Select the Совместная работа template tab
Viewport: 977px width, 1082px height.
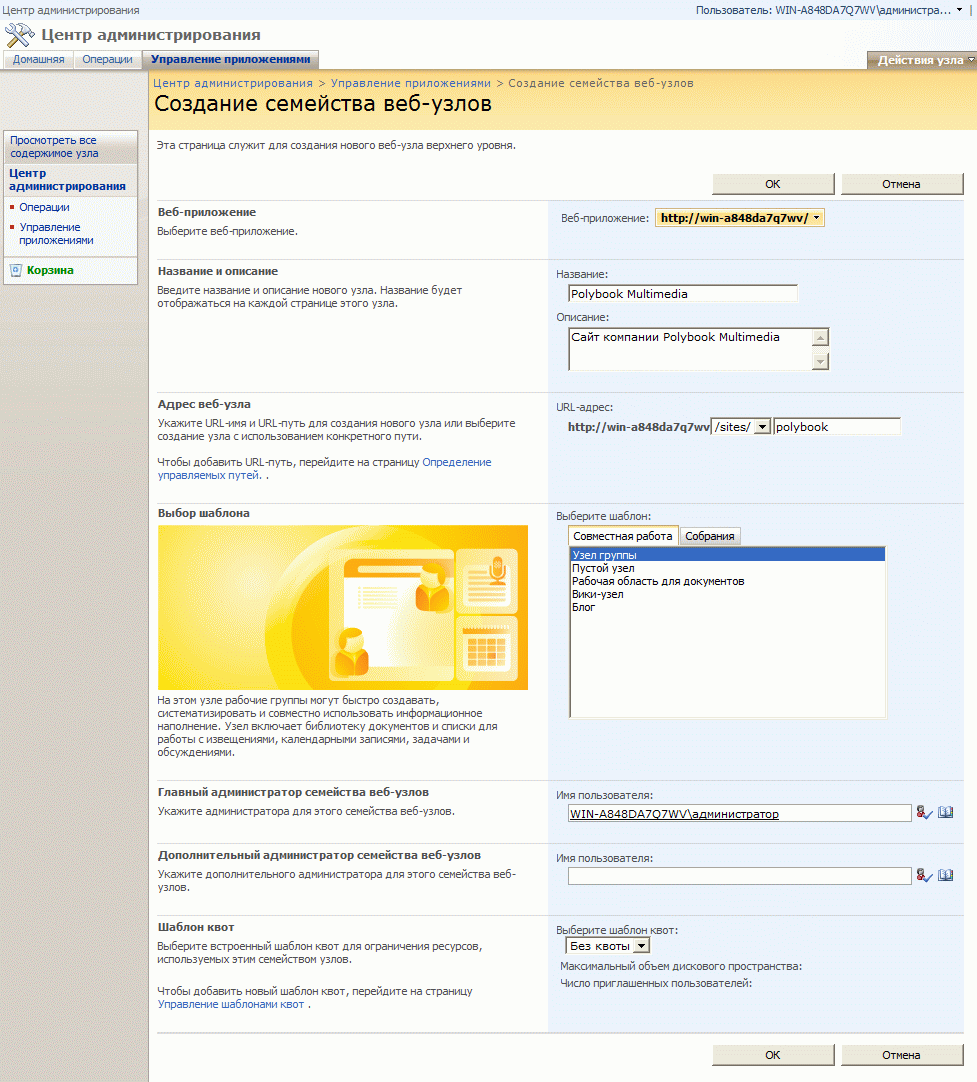pos(622,536)
